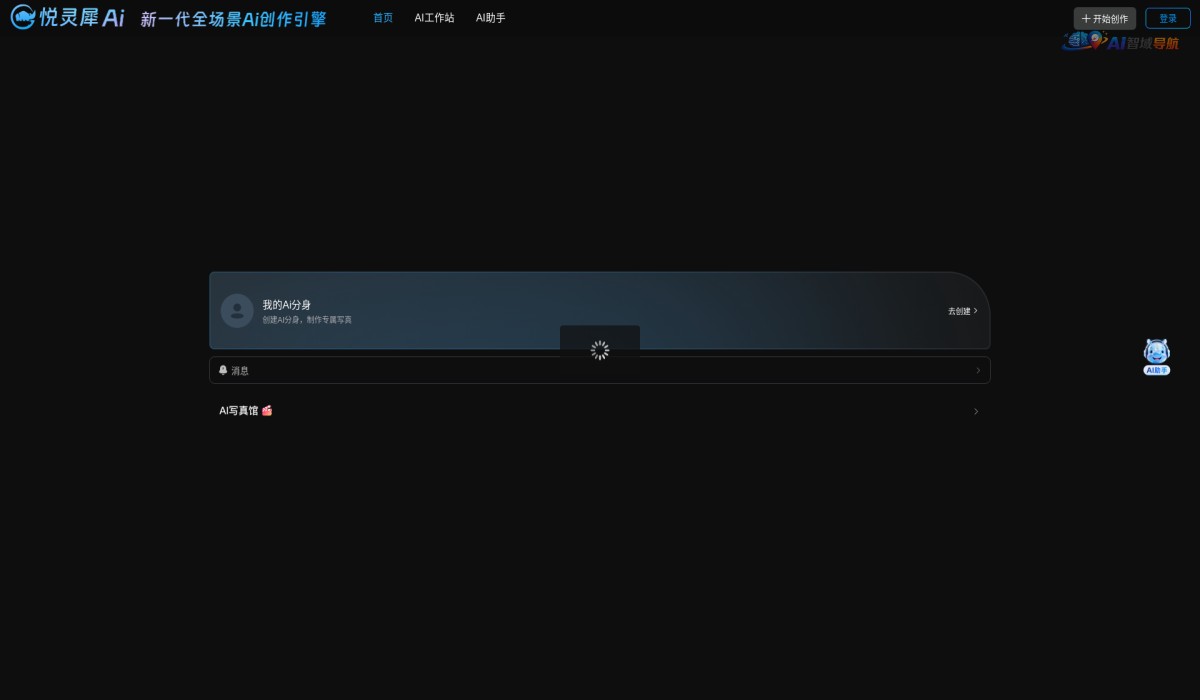1200x700 pixels.
Task: Click the 登录 login button
Action: [x=1167, y=18]
